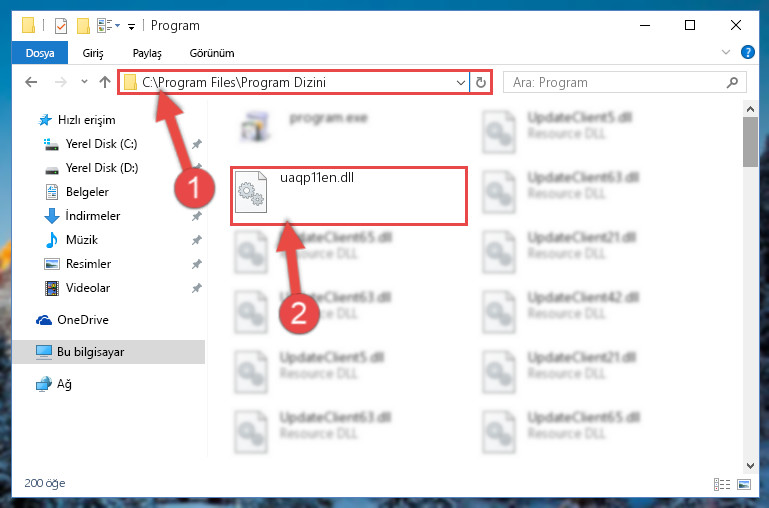The image size is (769, 508).
Task: Click the New folder icon in title bar
Action: point(83,25)
